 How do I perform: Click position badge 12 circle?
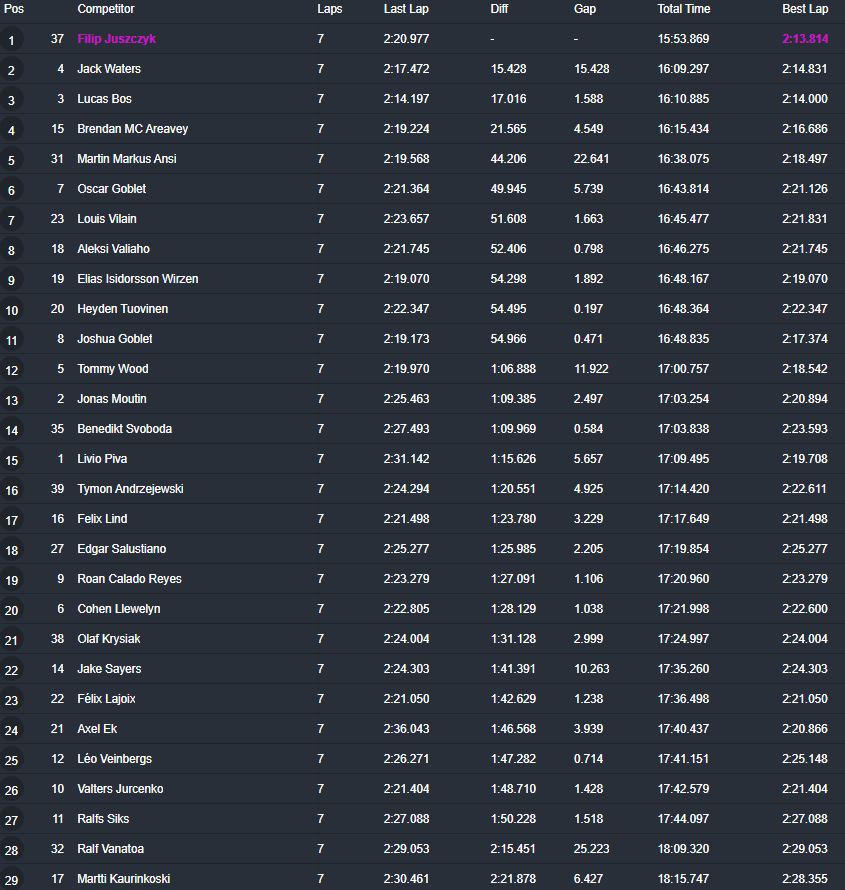click(x=11, y=370)
